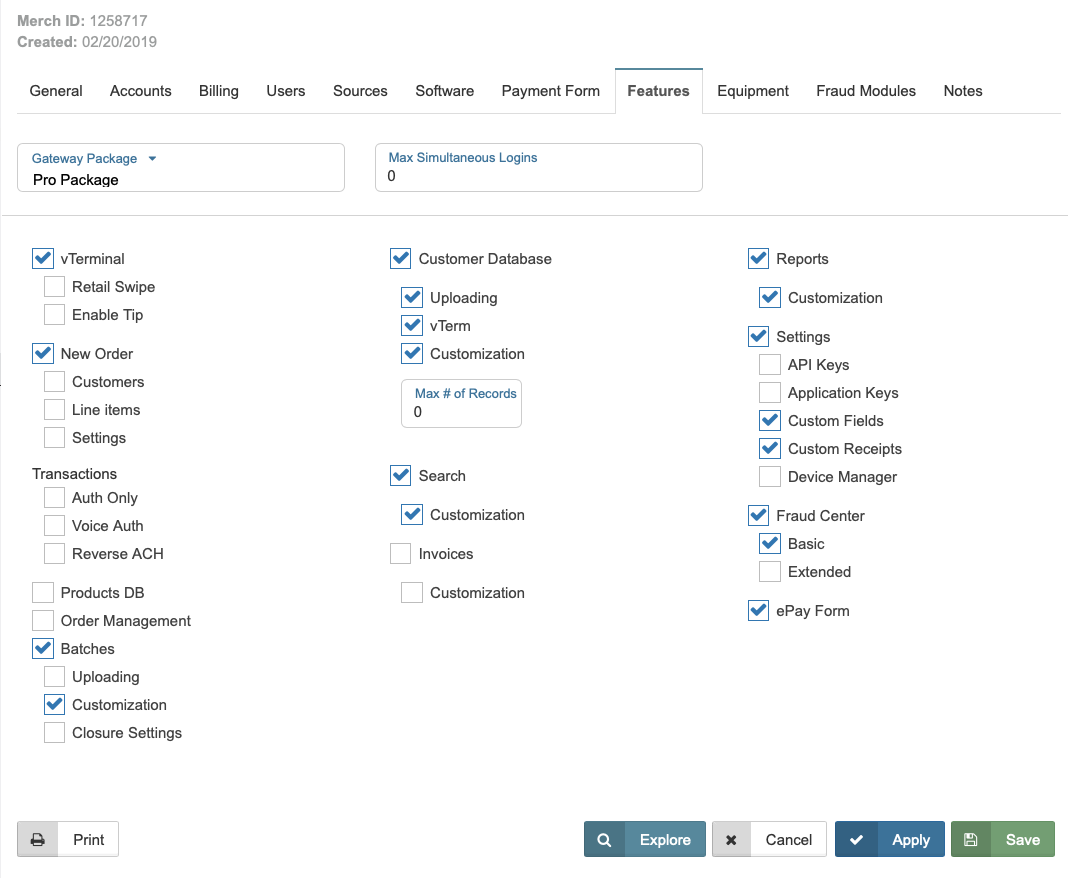Click the Max # of Records field
Screen dimensions: 1068x878
(x=461, y=412)
